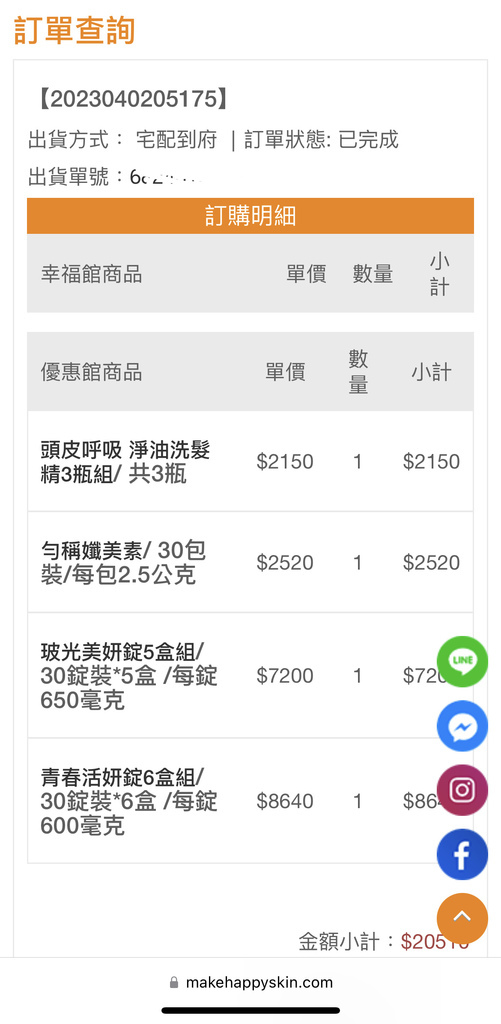Open the LINE chat icon
The image size is (501, 1024).
coord(462,661)
